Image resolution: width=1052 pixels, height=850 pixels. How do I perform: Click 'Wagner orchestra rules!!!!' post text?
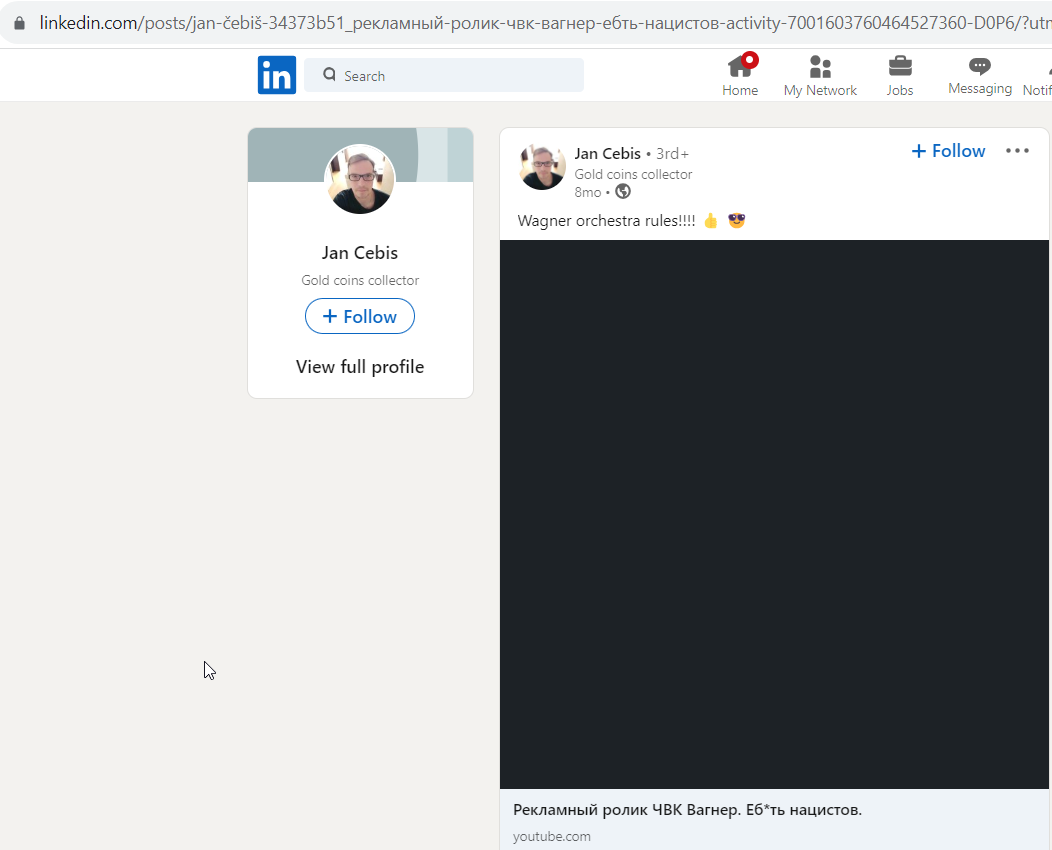(x=606, y=221)
